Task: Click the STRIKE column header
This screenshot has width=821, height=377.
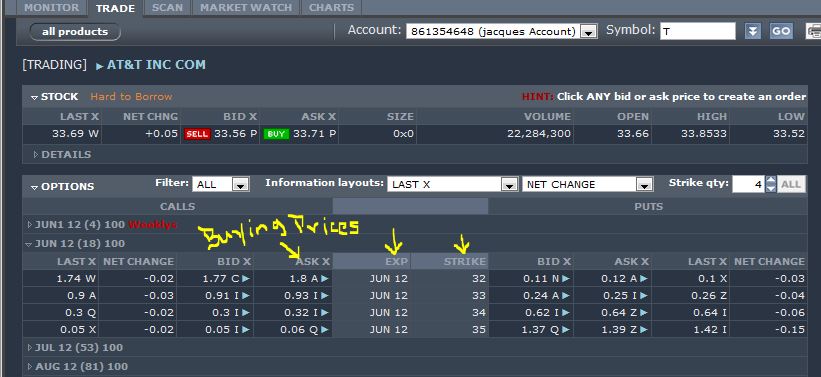Action: point(450,261)
